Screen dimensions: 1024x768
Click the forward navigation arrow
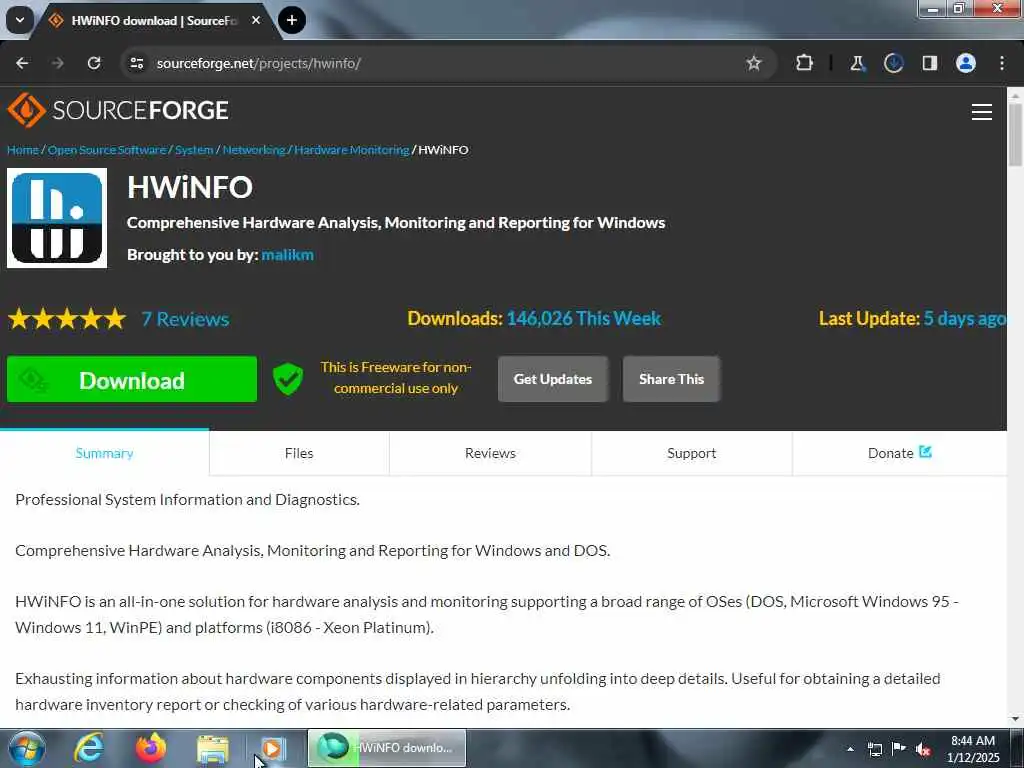(x=58, y=63)
